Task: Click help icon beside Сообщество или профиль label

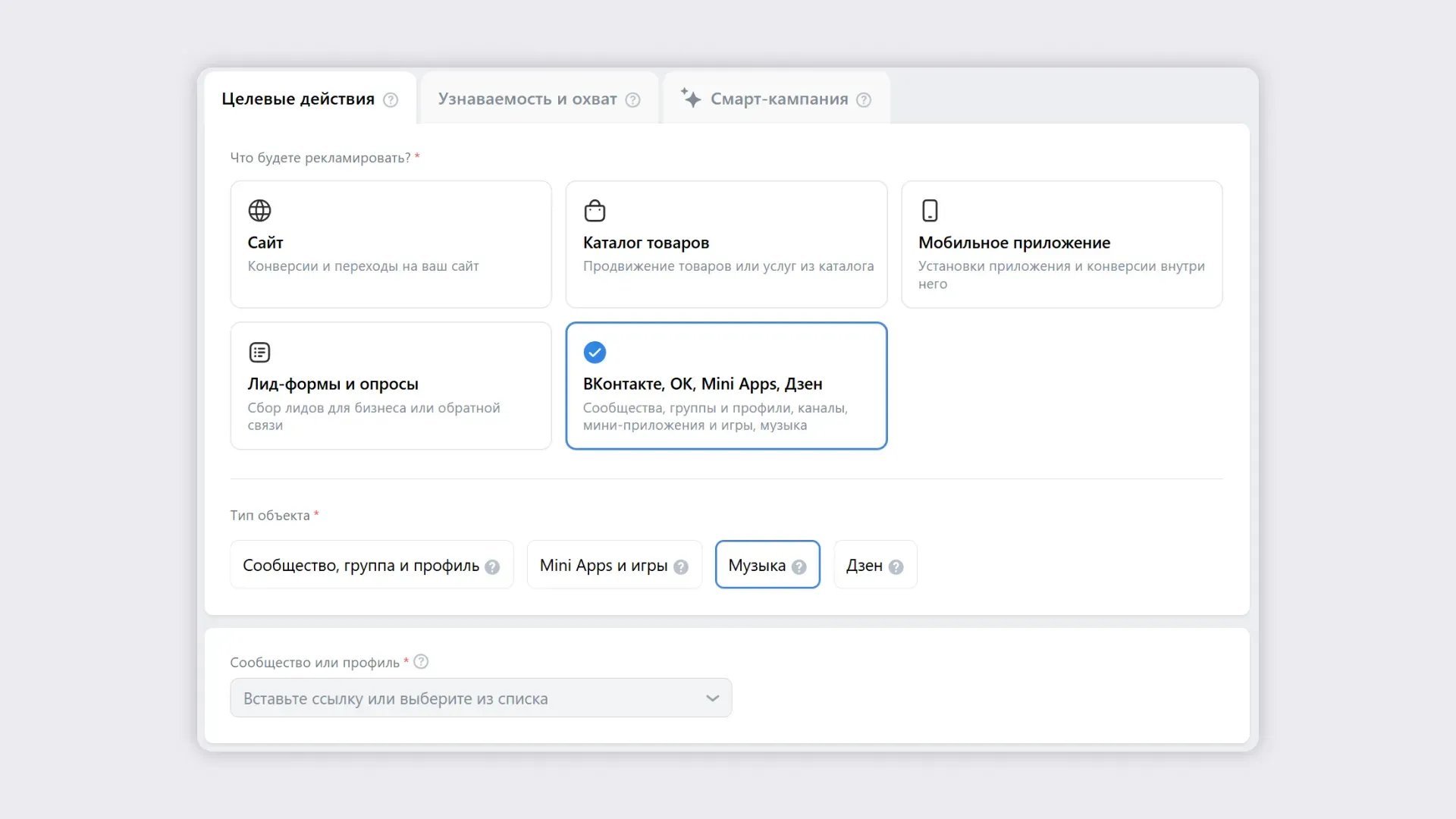Action: (x=422, y=662)
